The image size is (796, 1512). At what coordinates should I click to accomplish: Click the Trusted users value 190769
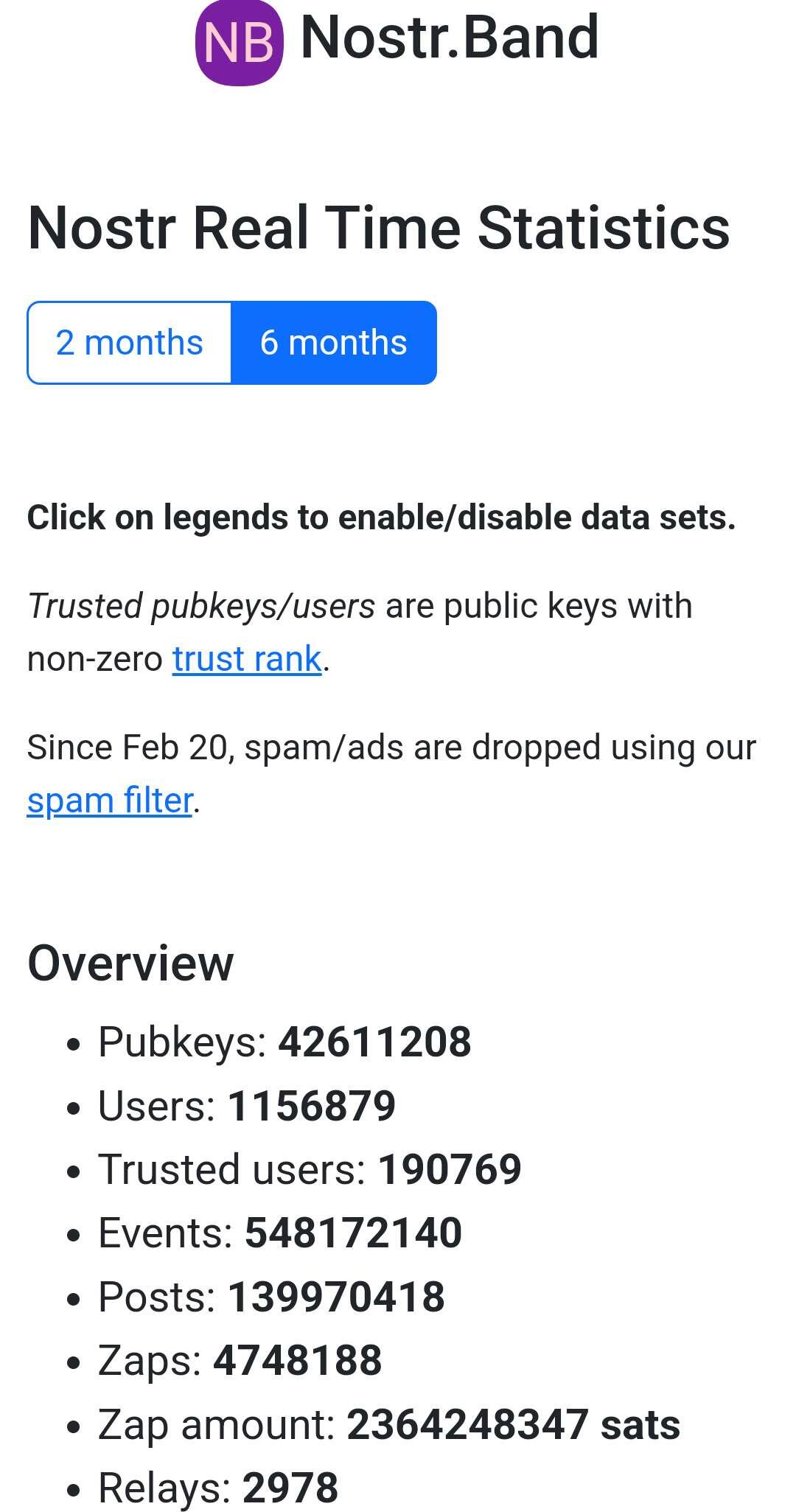[x=450, y=1169]
